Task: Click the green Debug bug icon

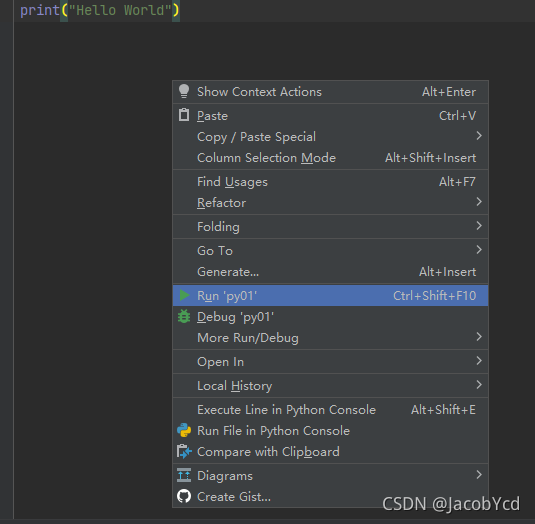Action: 184,317
